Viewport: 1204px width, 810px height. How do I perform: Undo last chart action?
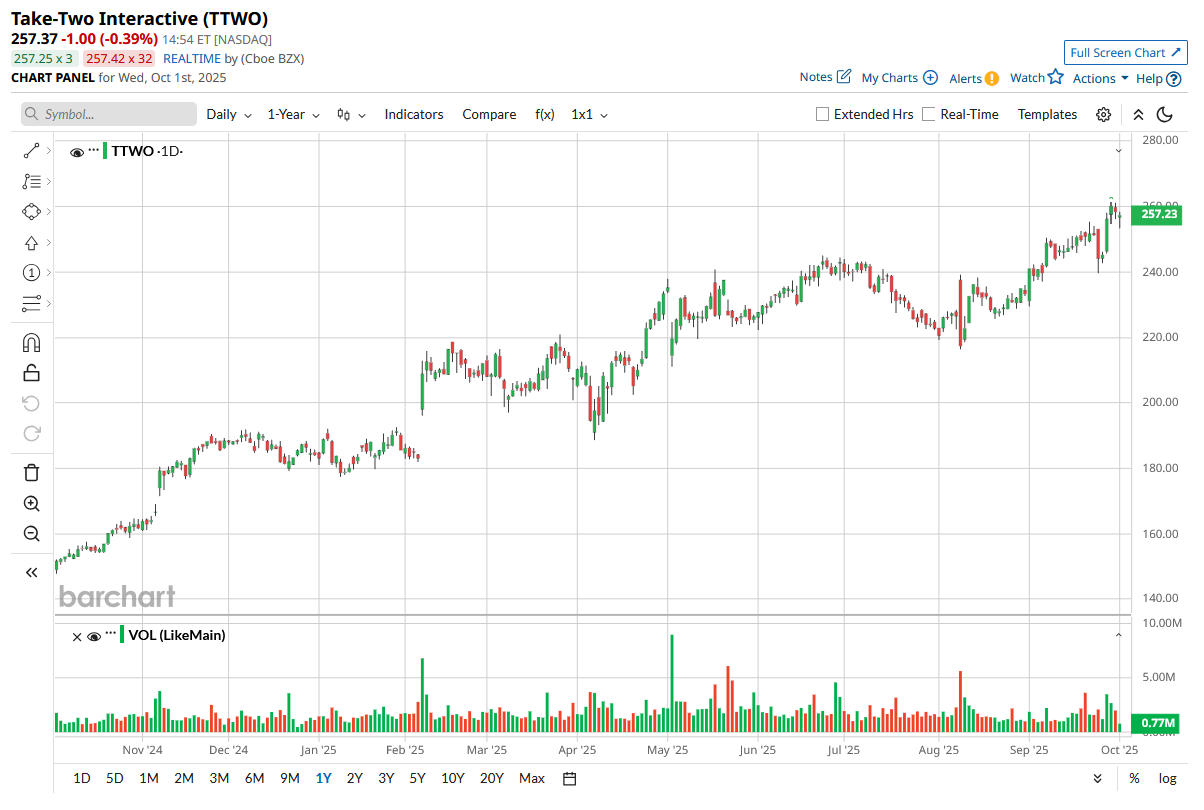click(31, 403)
